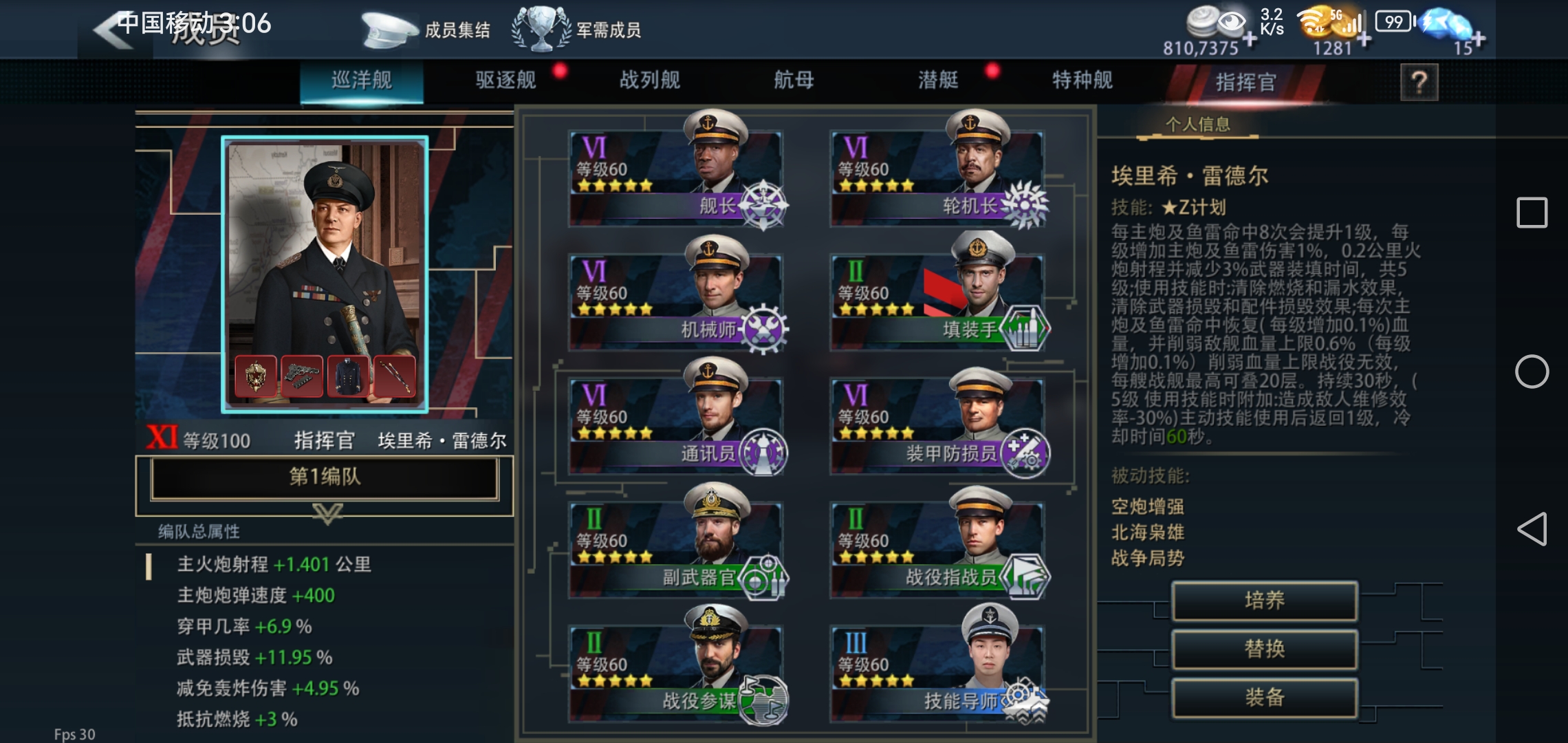This screenshot has width=1568, height=743.
Task: Switch to the 指挥官 tab
Action: point(1245,83)
